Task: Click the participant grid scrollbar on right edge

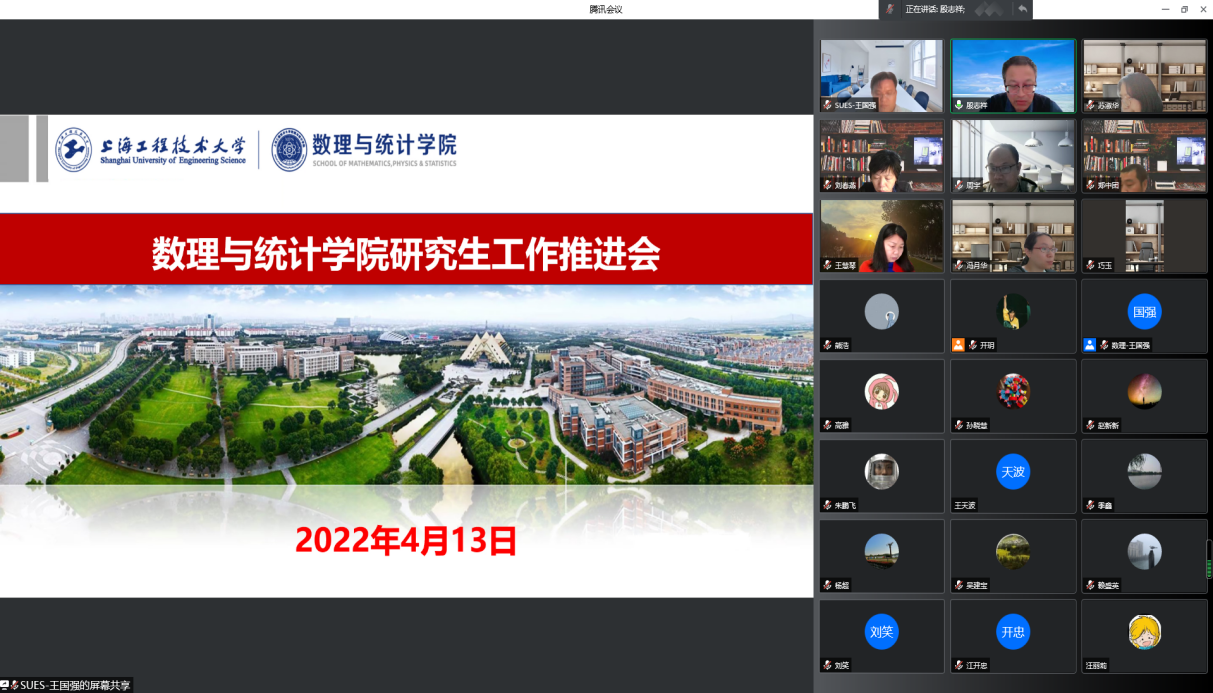Action: pyautogui.click(x=1208, y=558)
